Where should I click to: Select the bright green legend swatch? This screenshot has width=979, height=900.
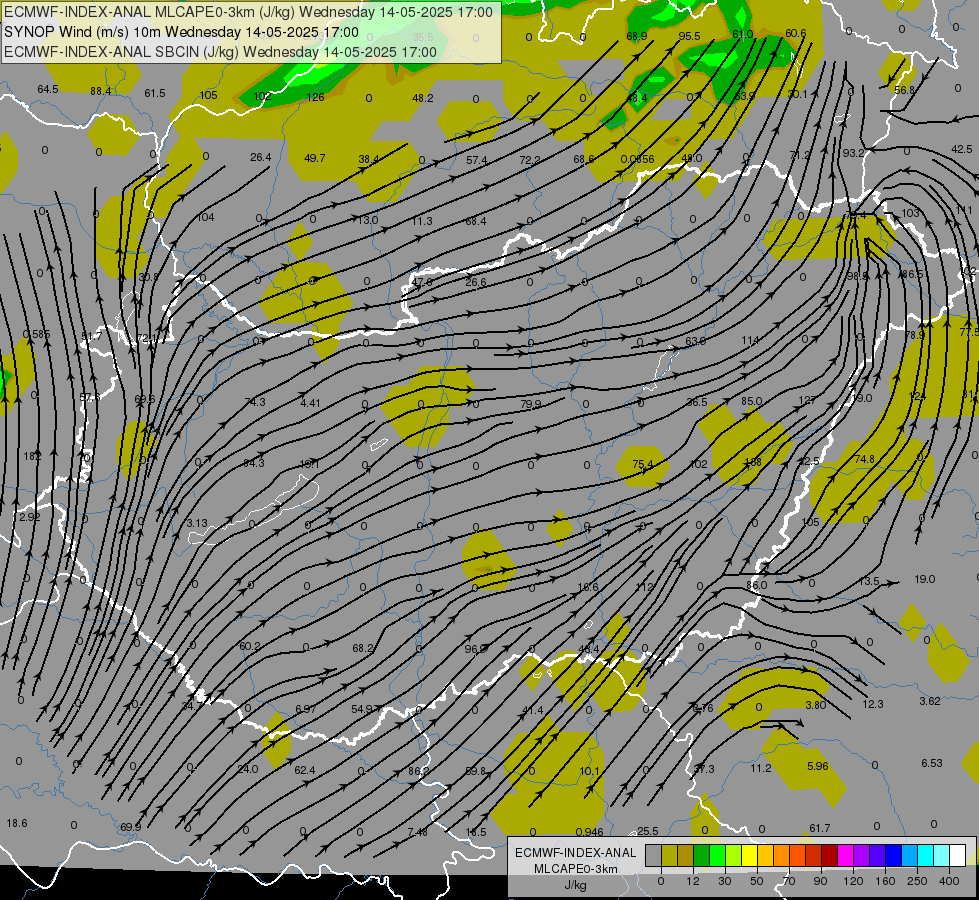tap(718, 855)
